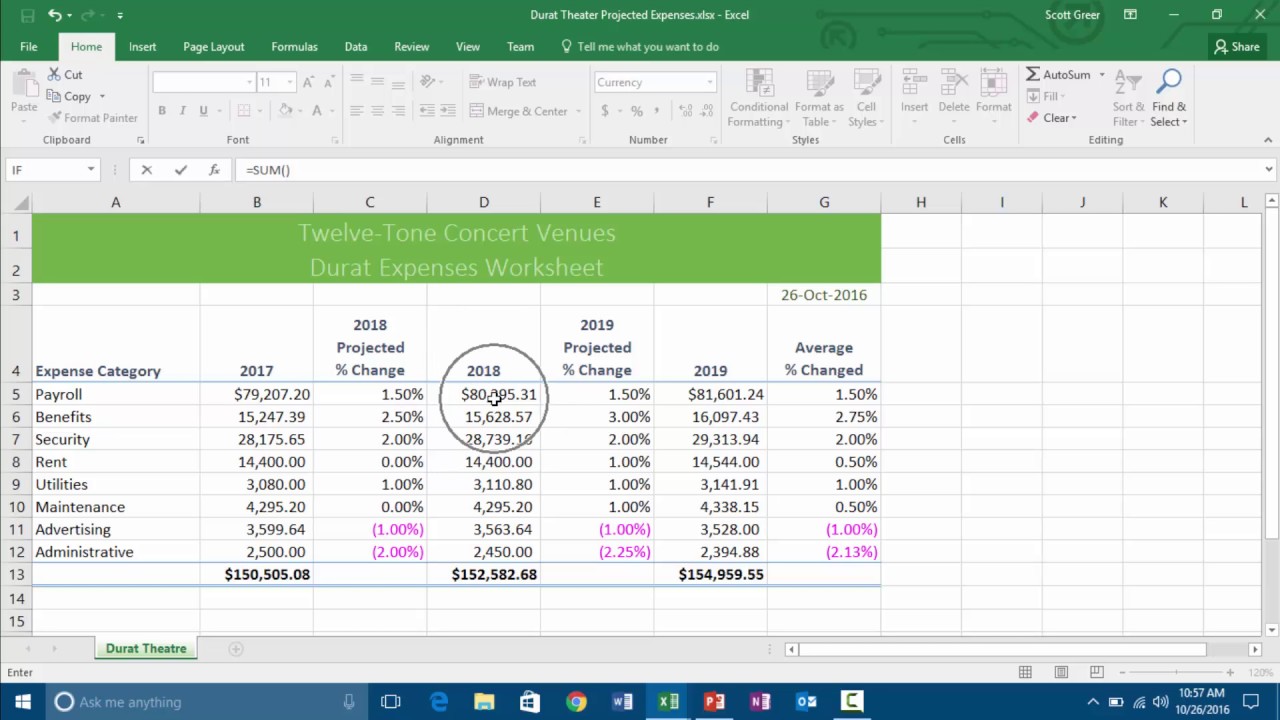Click the zoom slider in status bar

(1175, 672)
